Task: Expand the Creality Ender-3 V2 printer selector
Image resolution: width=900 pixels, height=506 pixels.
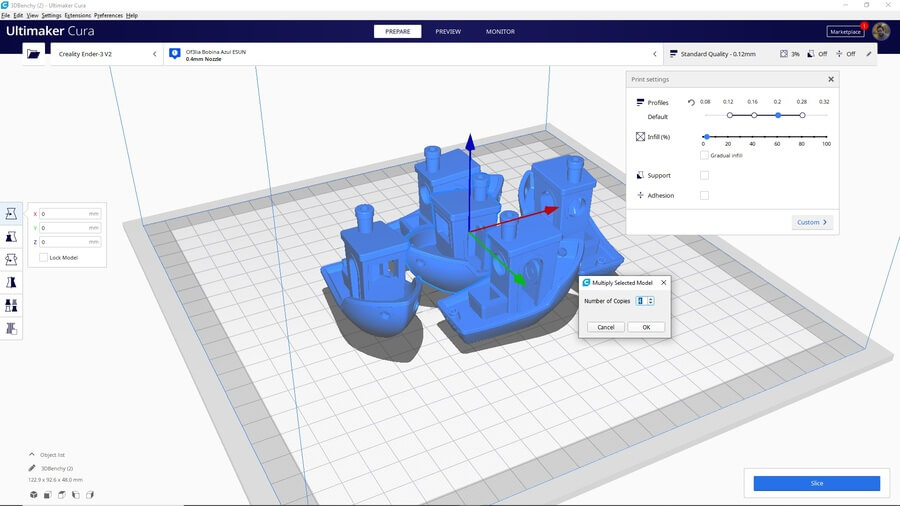Action: coord(107,54)
